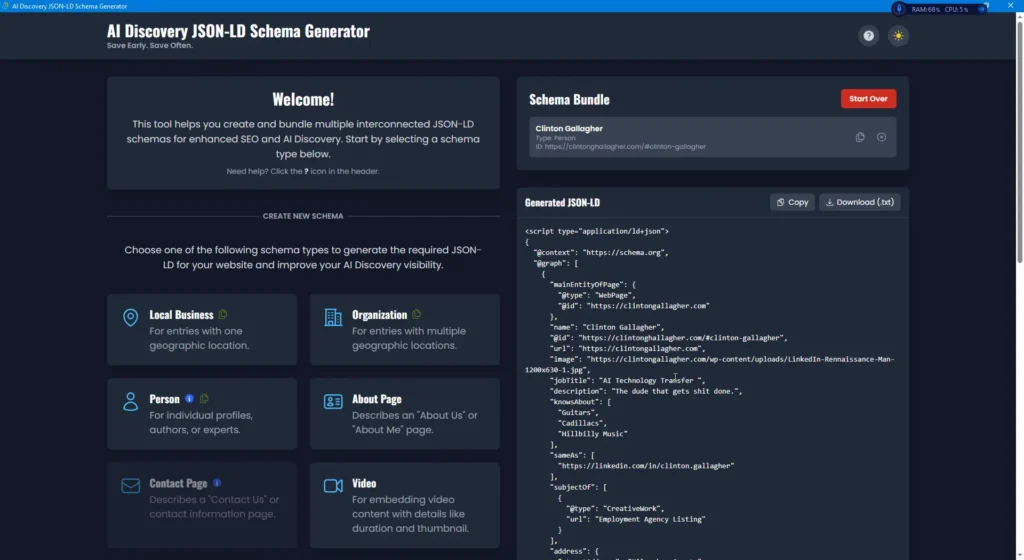Click the 'Welcome!' heading

pyautogui.click(x=303, y=99)
